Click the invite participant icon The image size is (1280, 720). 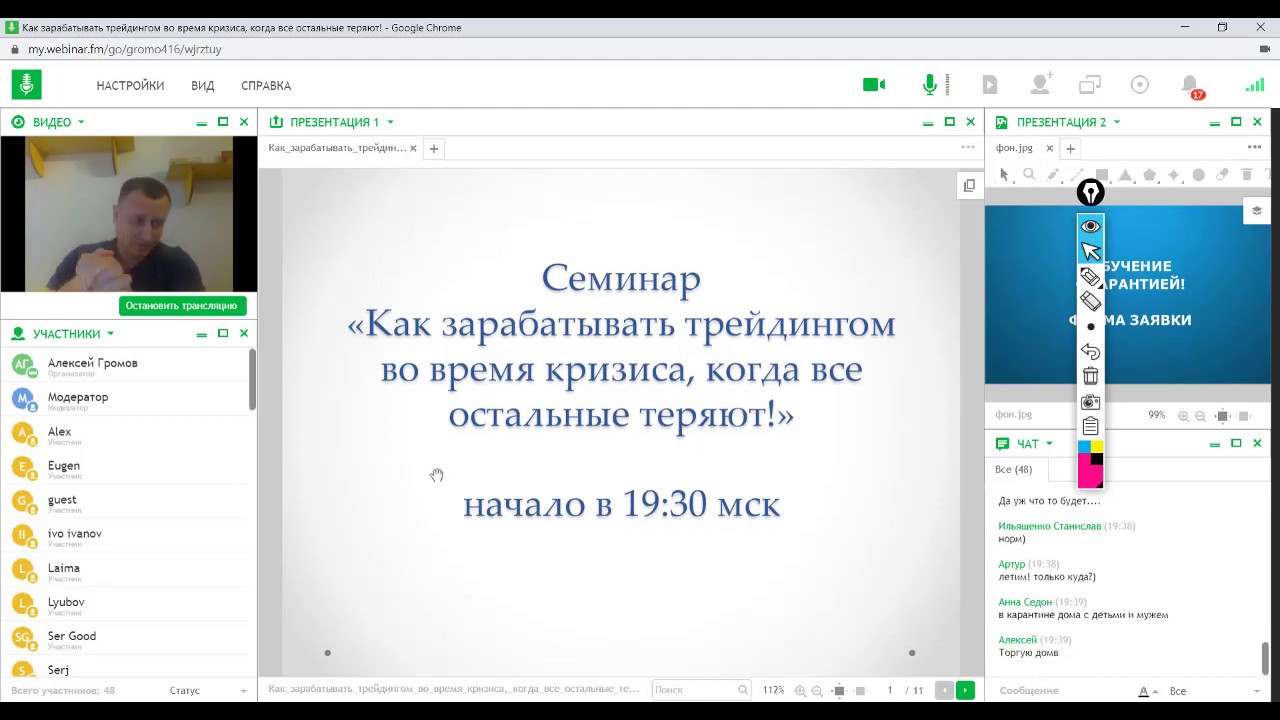click(x=1041, y=85)
